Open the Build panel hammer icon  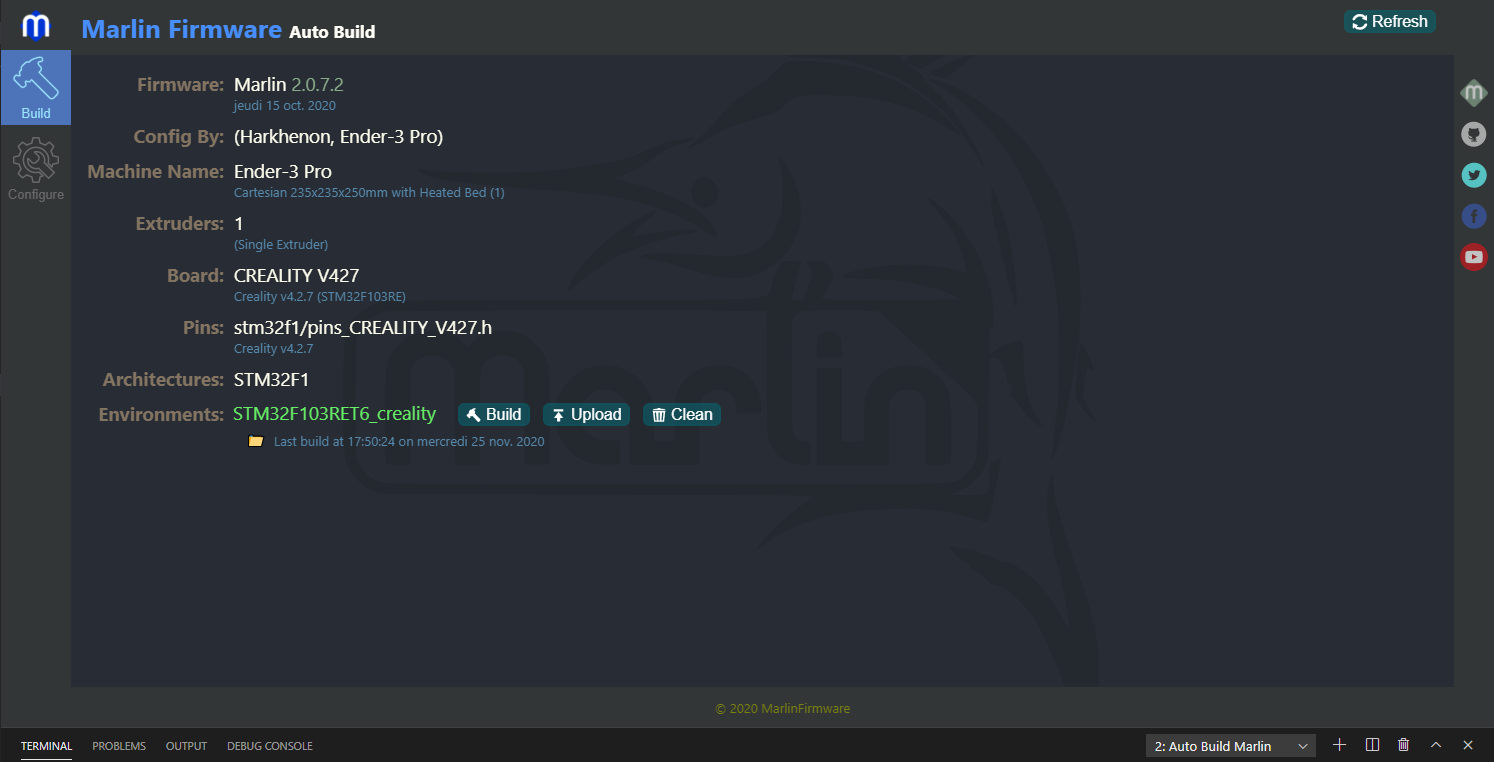click(x=35, y=88)
